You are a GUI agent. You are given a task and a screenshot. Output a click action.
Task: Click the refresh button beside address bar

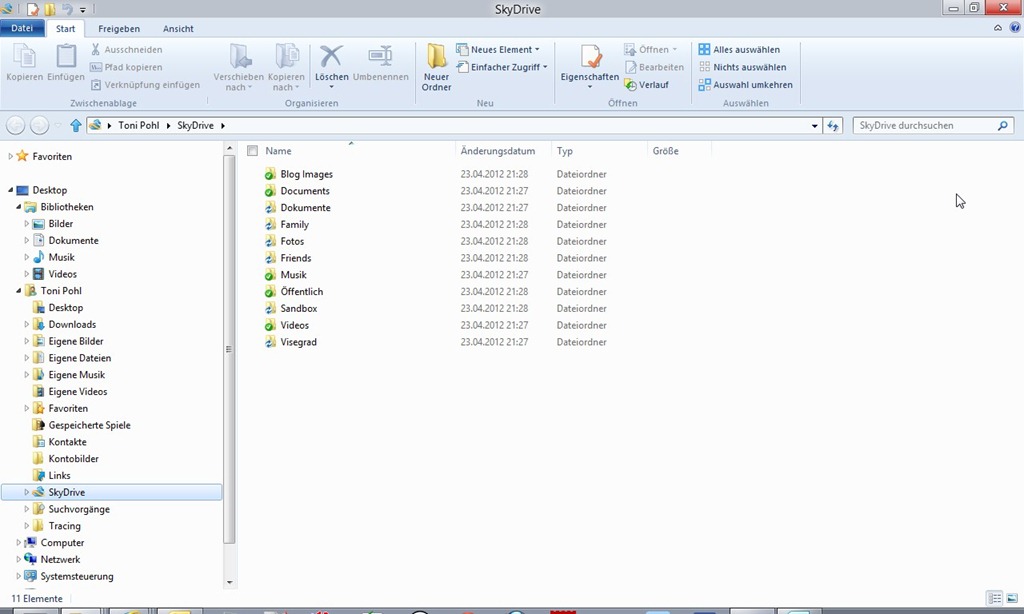[x=833, y=126]
